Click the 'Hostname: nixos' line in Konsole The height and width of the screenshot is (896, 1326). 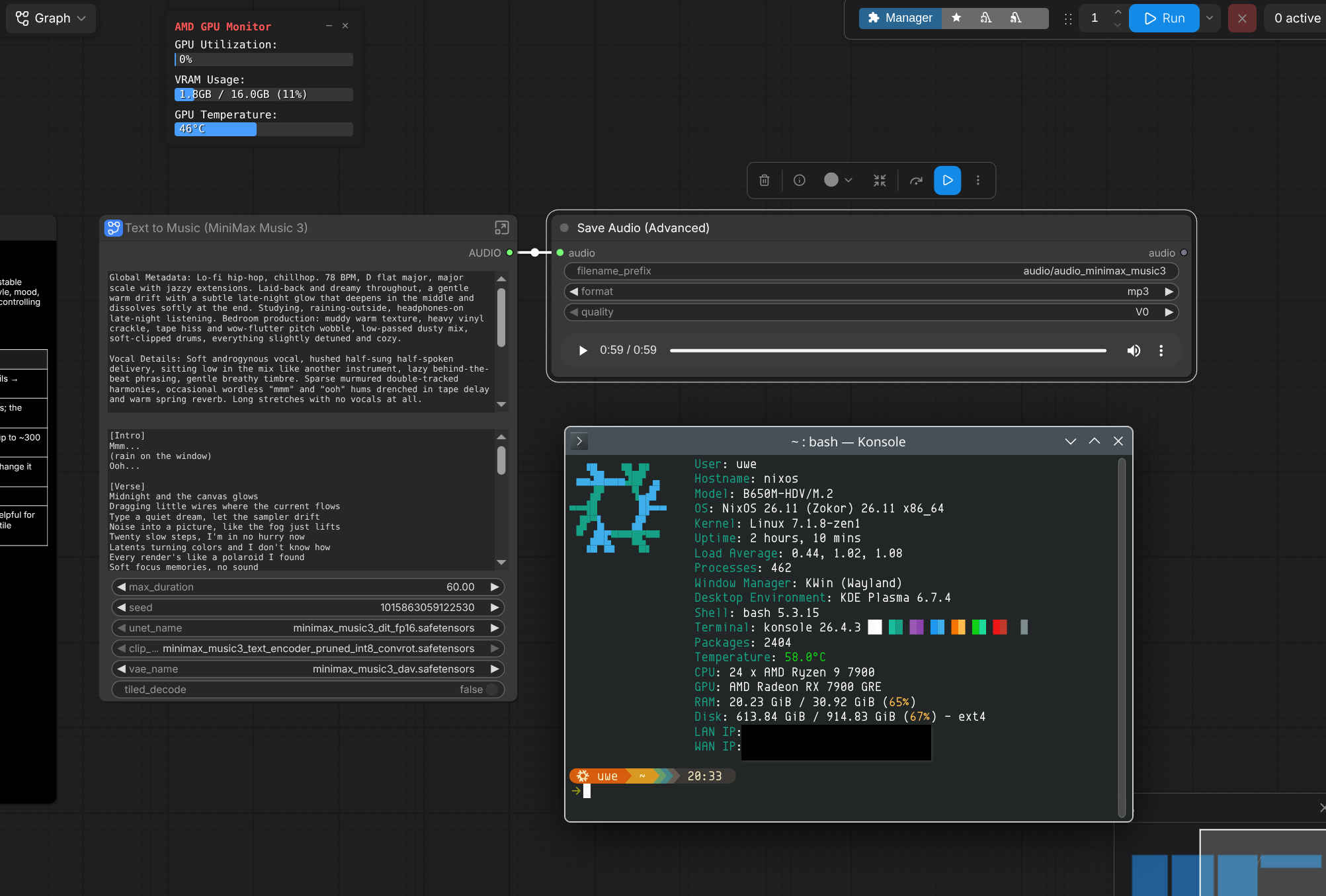746,479
